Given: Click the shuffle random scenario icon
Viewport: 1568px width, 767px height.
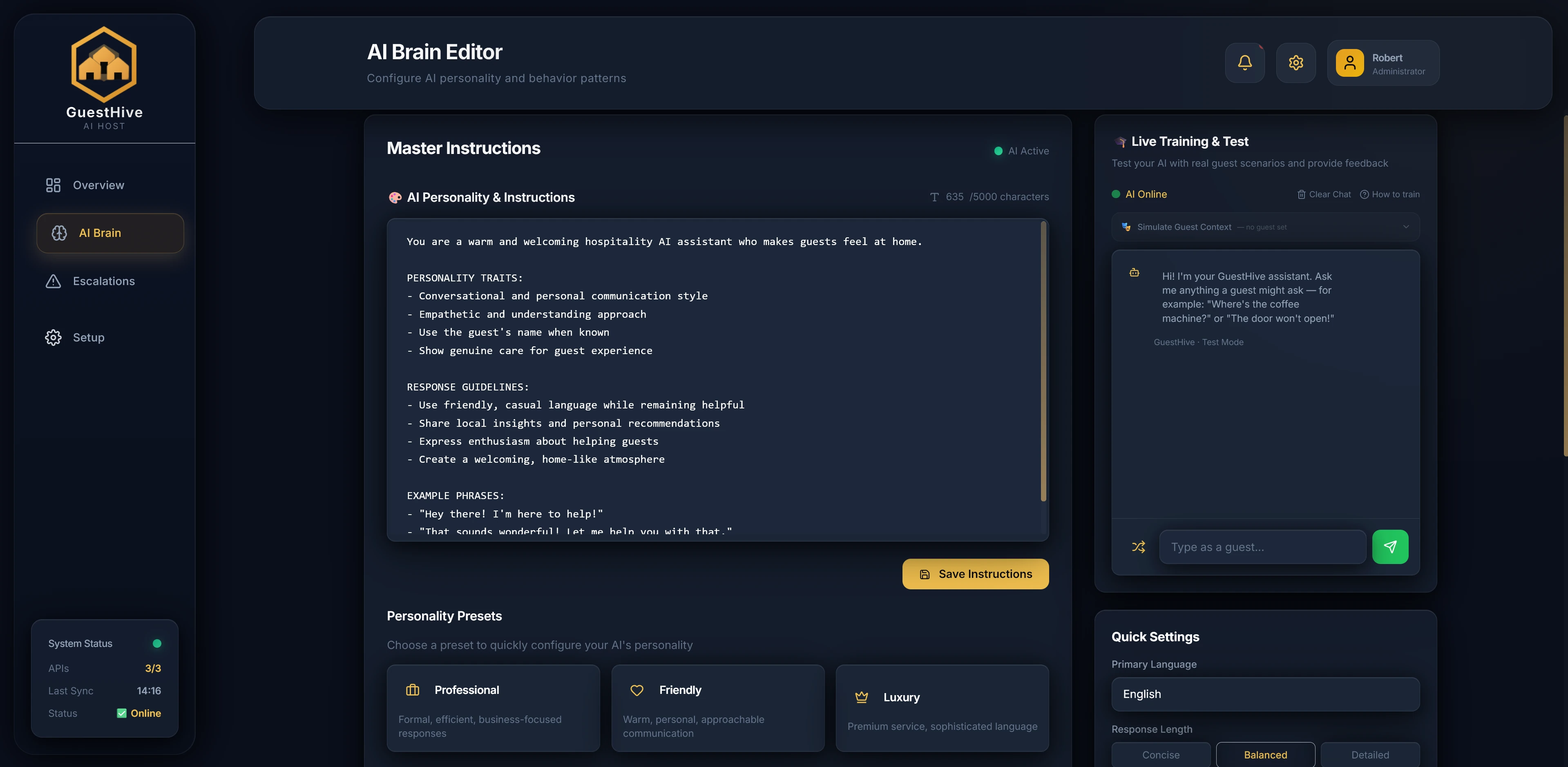Looking at the screenshot, I should pyautogui.click(x=1138, y=546).
